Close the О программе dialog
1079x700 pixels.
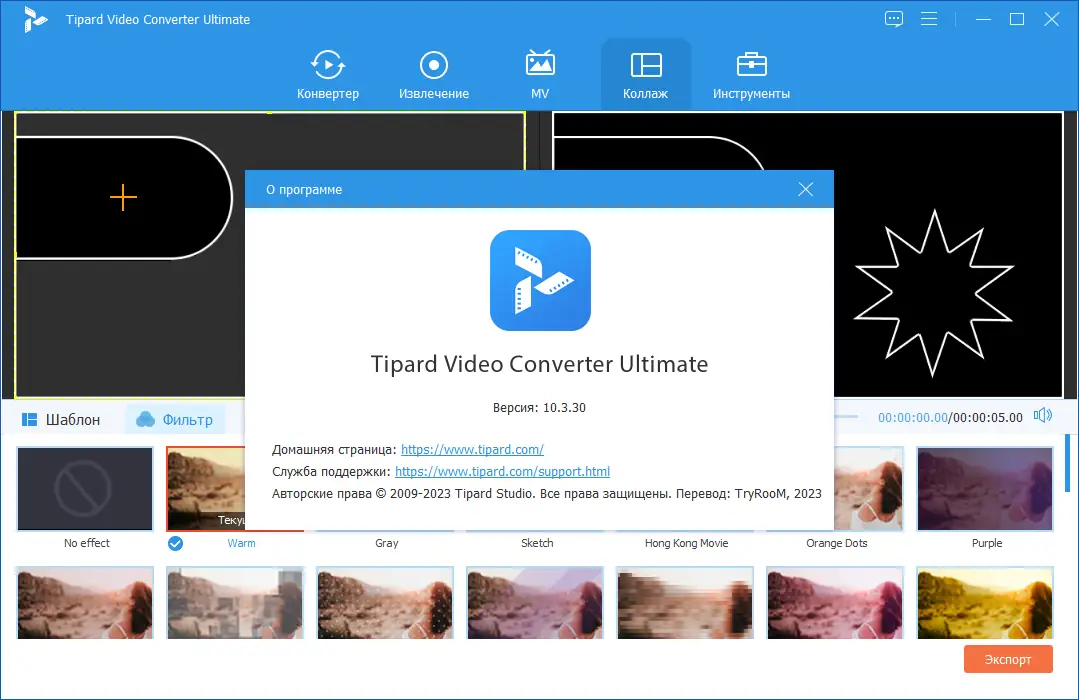point(805,189)
